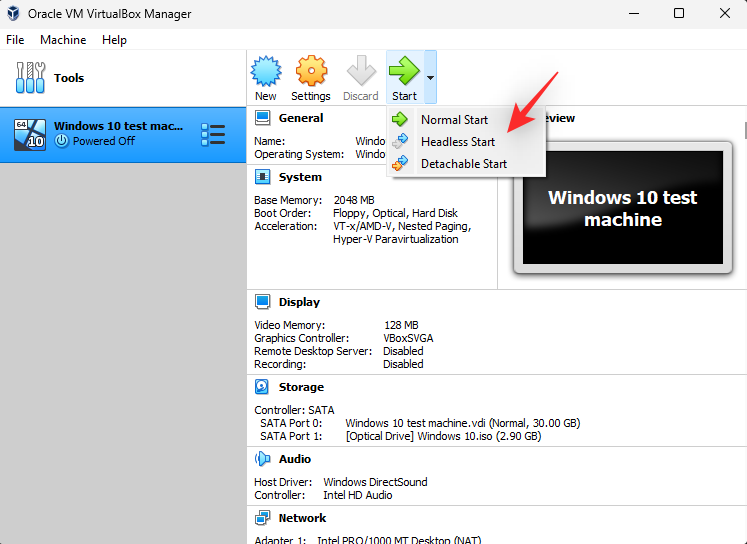Click the Display section screen icon

(262, 302)
